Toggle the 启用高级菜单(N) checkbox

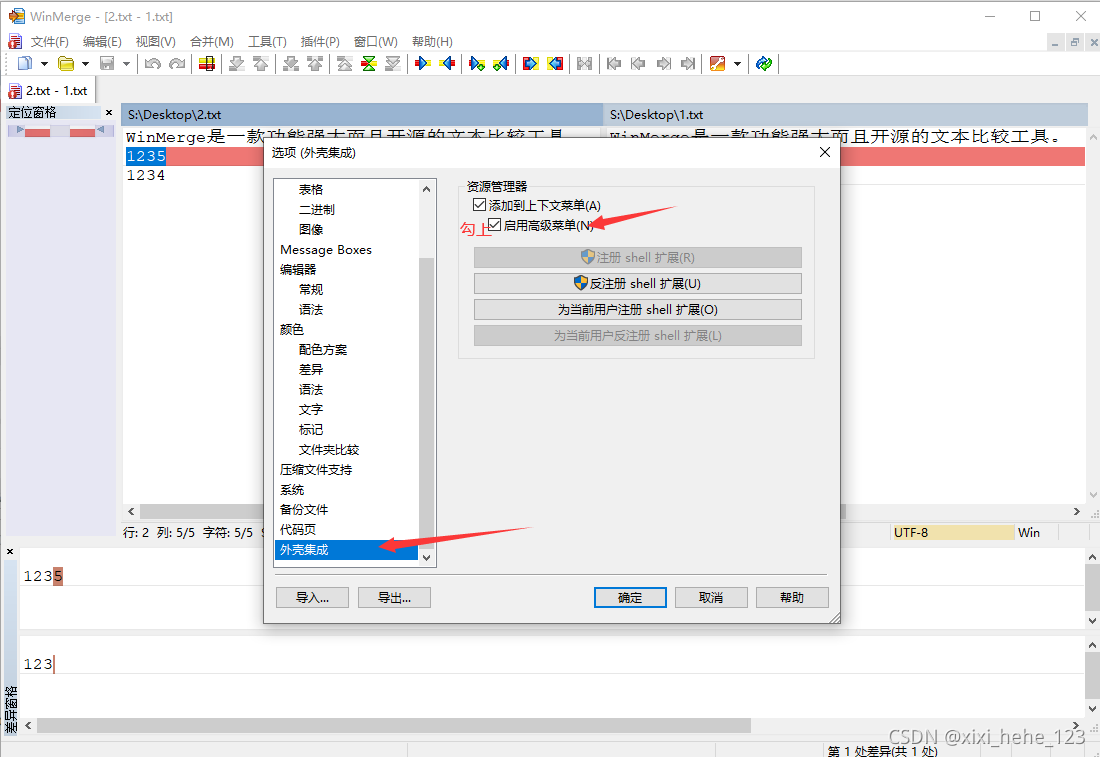495,225
